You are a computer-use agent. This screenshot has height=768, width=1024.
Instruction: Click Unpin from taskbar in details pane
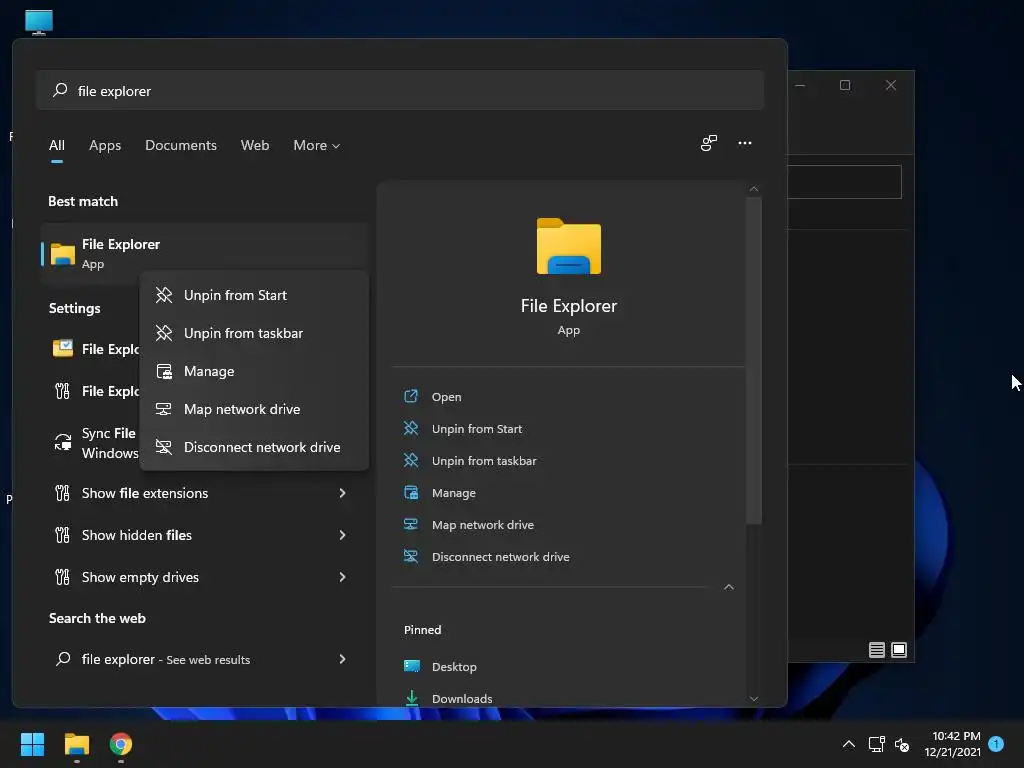coord(484,460)
